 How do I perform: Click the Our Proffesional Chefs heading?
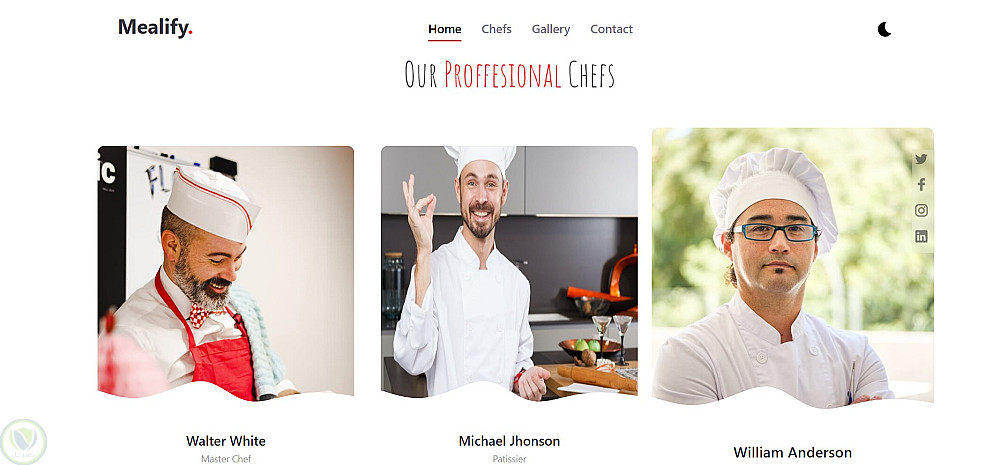pyautogui.click(x=509, y=75)
